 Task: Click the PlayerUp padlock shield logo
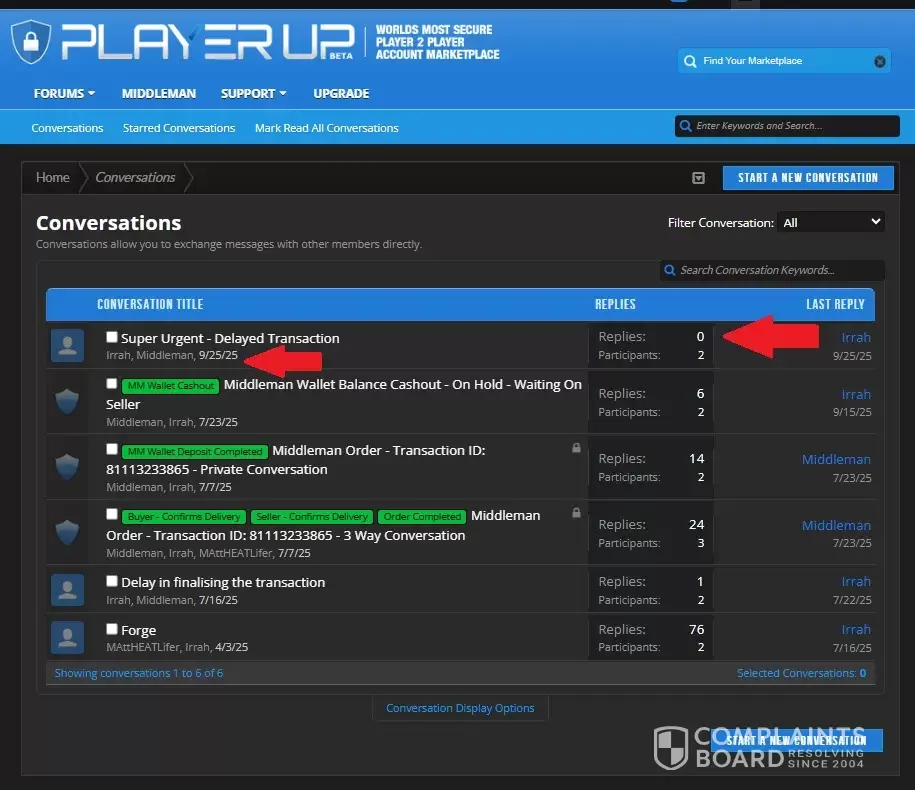click(x=30, y=42)
